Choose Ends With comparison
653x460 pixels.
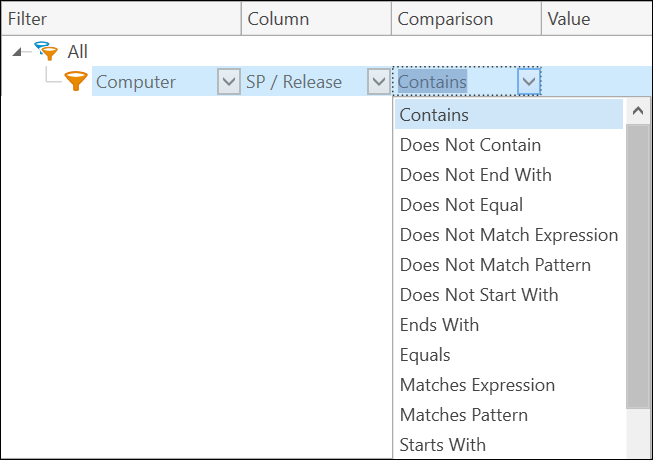coord(439,325)
